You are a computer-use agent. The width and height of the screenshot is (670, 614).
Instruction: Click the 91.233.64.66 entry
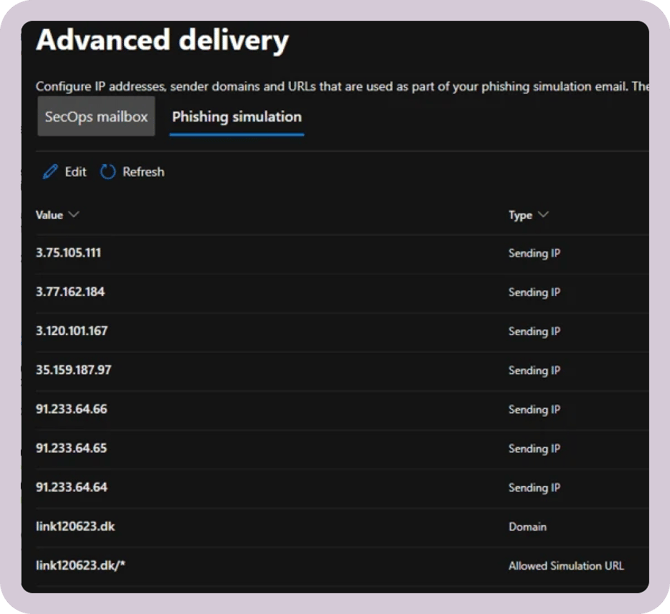pyautogui.click(x=71, y=409)
